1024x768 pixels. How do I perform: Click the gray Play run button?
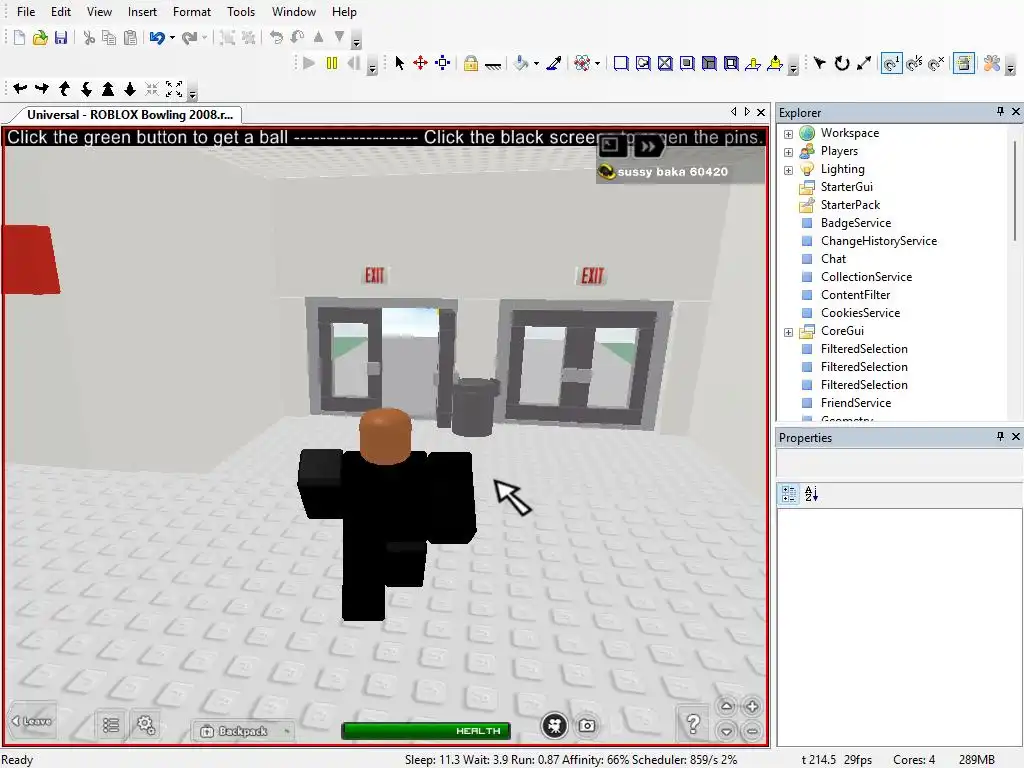click(x=309, y=63)
